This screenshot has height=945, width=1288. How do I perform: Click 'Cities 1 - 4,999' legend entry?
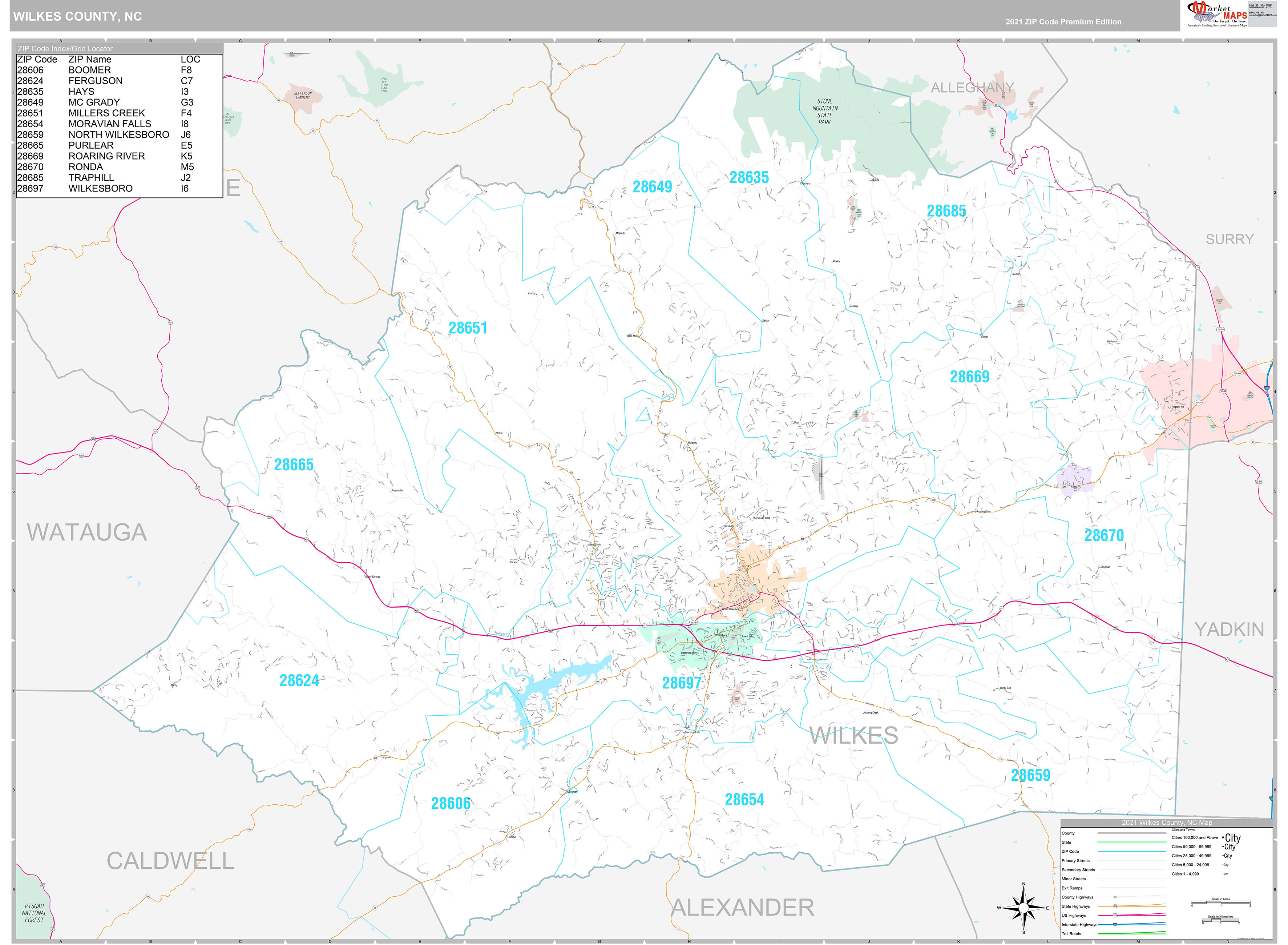click(x=1199, y=874)
